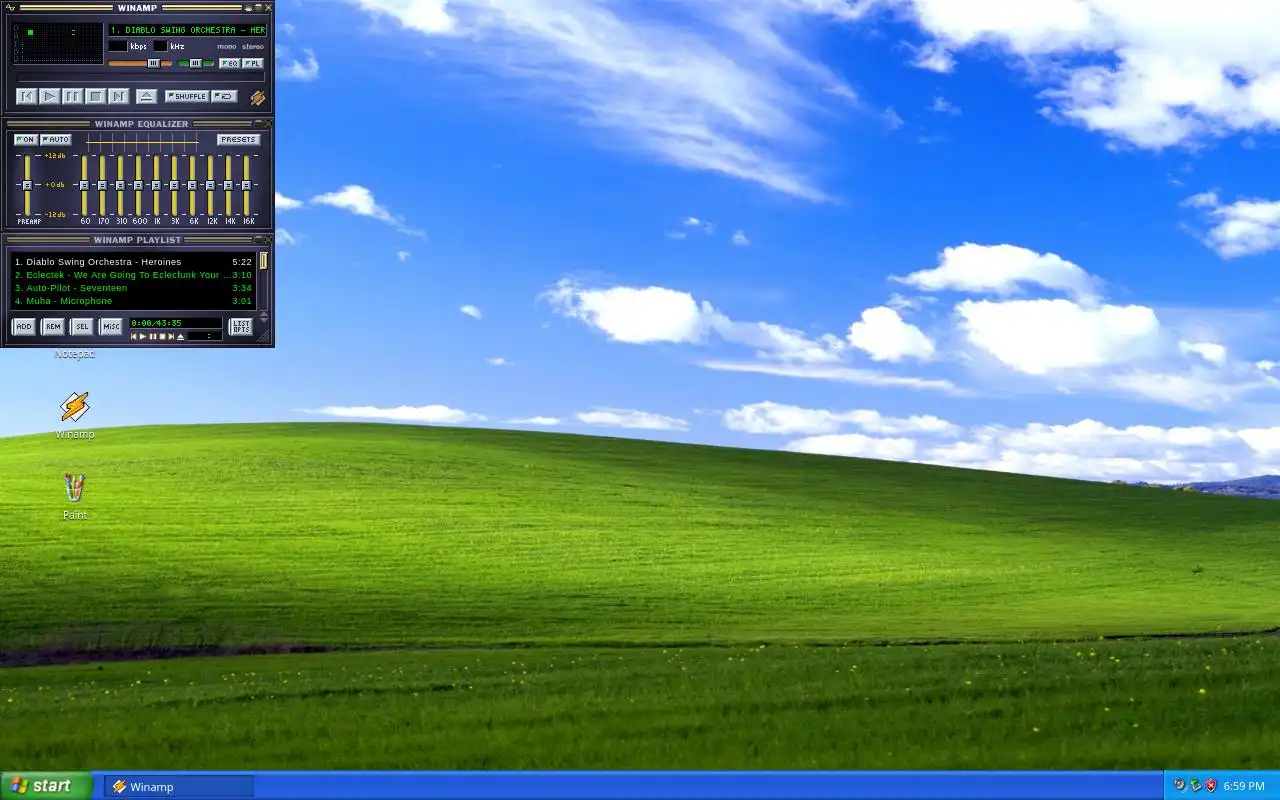Turn the equalizer ON button off
This screenshot has width=1280, height=800.
click(x=26, y=140)
